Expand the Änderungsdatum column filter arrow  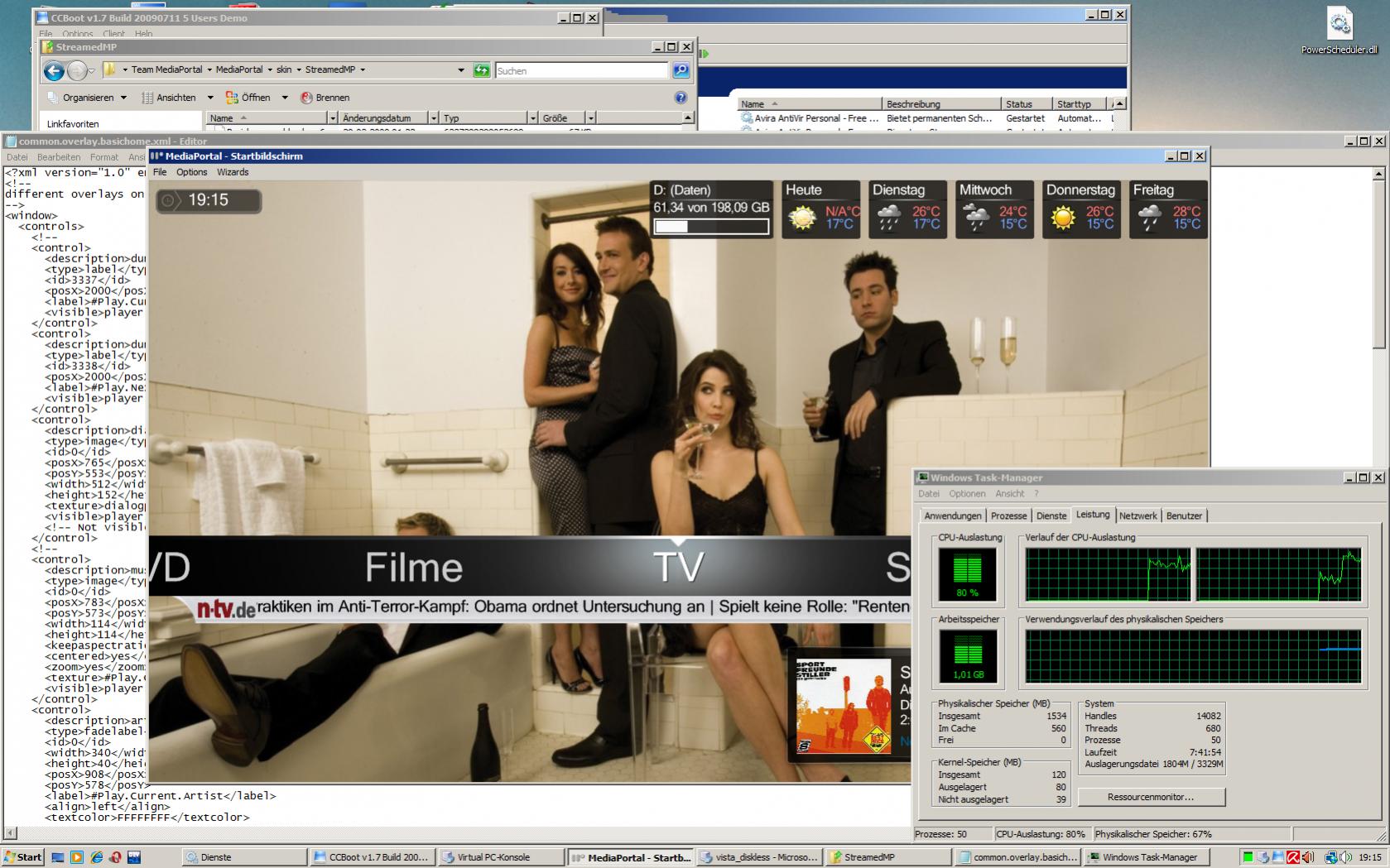(433, 118)
